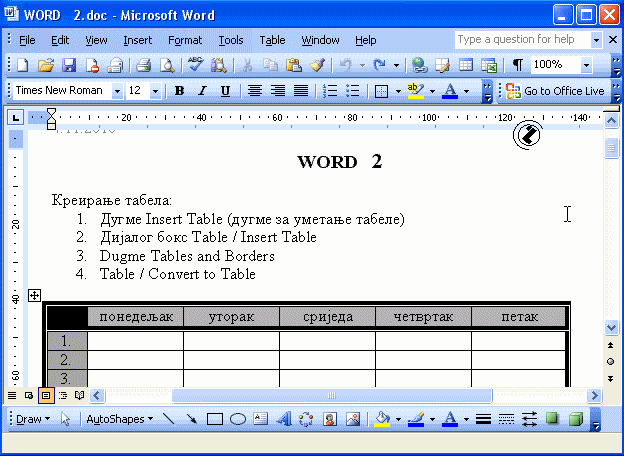Open the Line Style options
This screenshot has width=624, height=456.
point(483,419)
